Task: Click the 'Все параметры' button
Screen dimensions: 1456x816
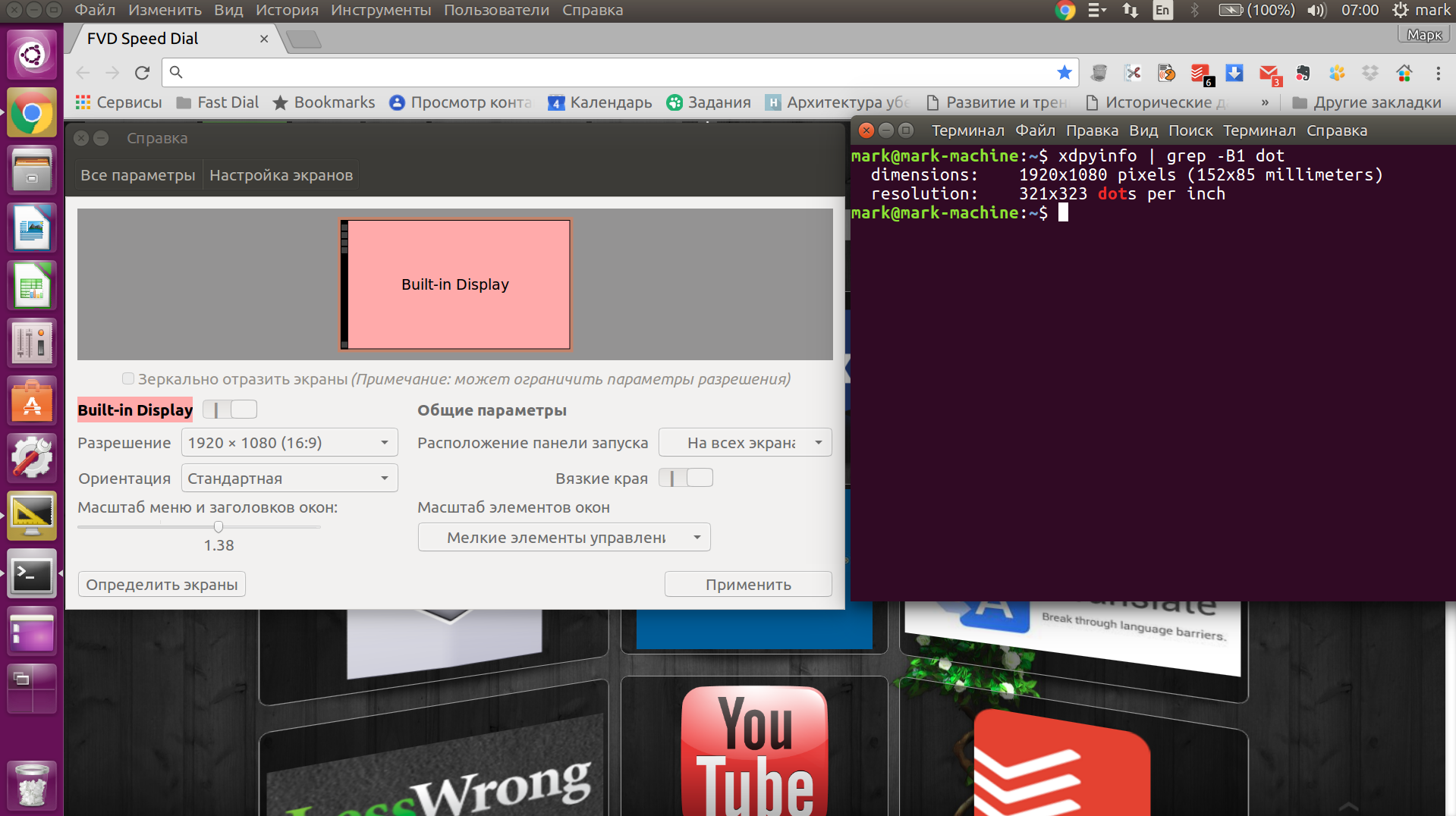Action: pyautogui.click(x=138, y=175)
